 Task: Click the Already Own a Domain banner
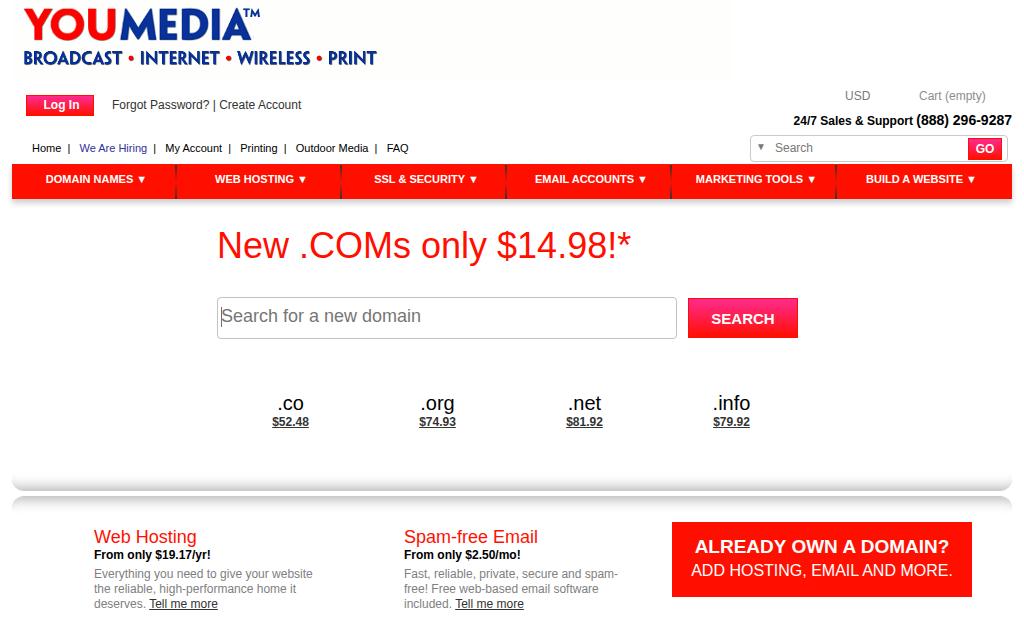[x=821, y=559]
